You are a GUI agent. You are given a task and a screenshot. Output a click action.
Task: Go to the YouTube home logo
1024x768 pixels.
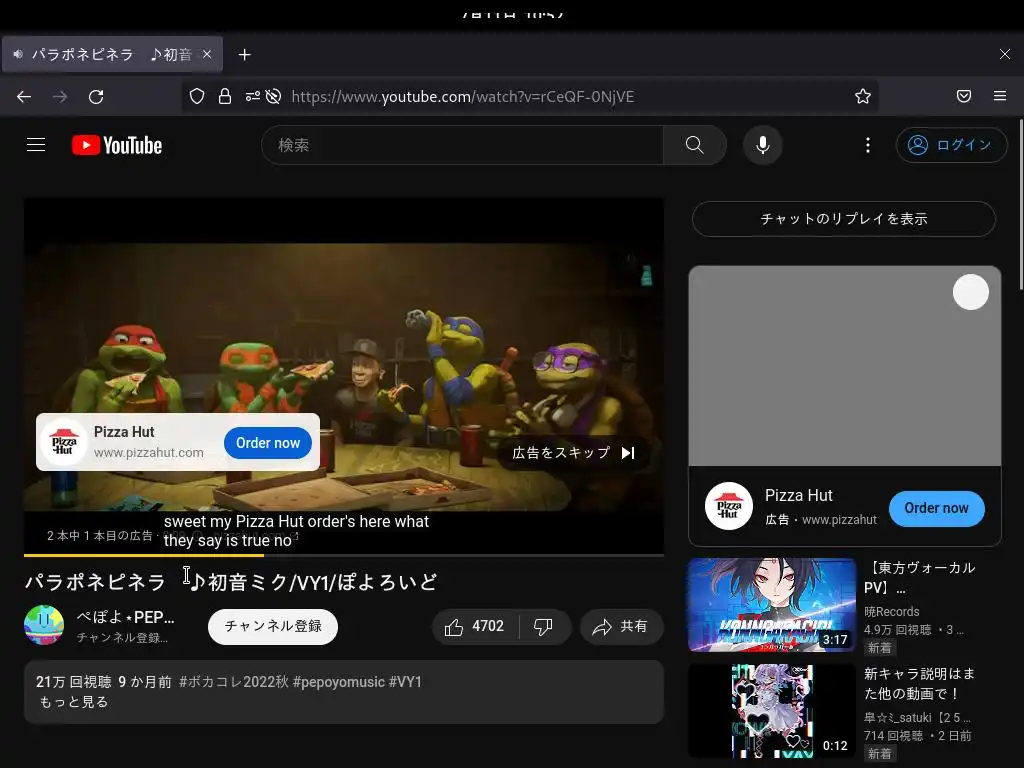[x=117, y=145]
